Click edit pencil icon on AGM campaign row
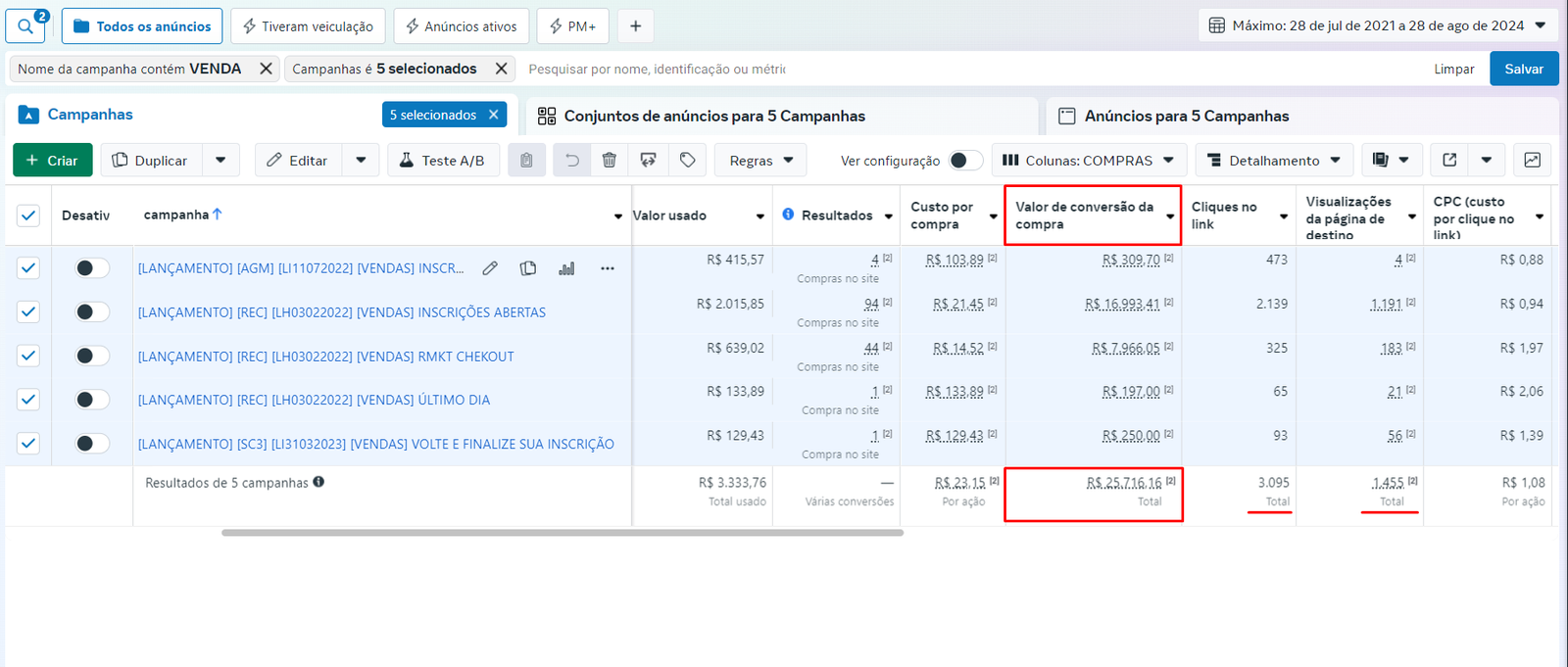Viewport: 1568px width, 667px height. [490, 268]
